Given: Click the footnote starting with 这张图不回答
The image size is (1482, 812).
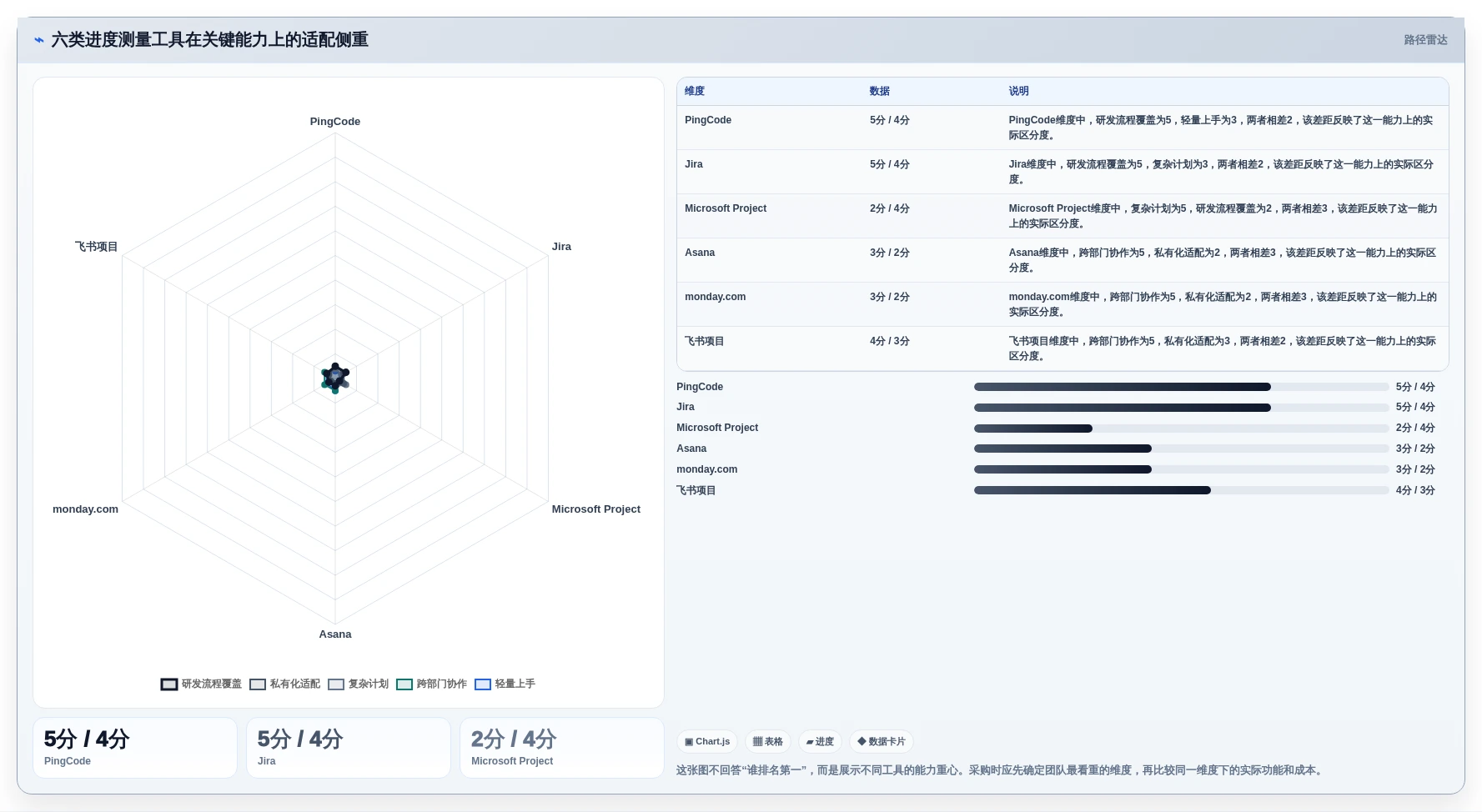Looking at the screenshot, I should pos(1000,770).
